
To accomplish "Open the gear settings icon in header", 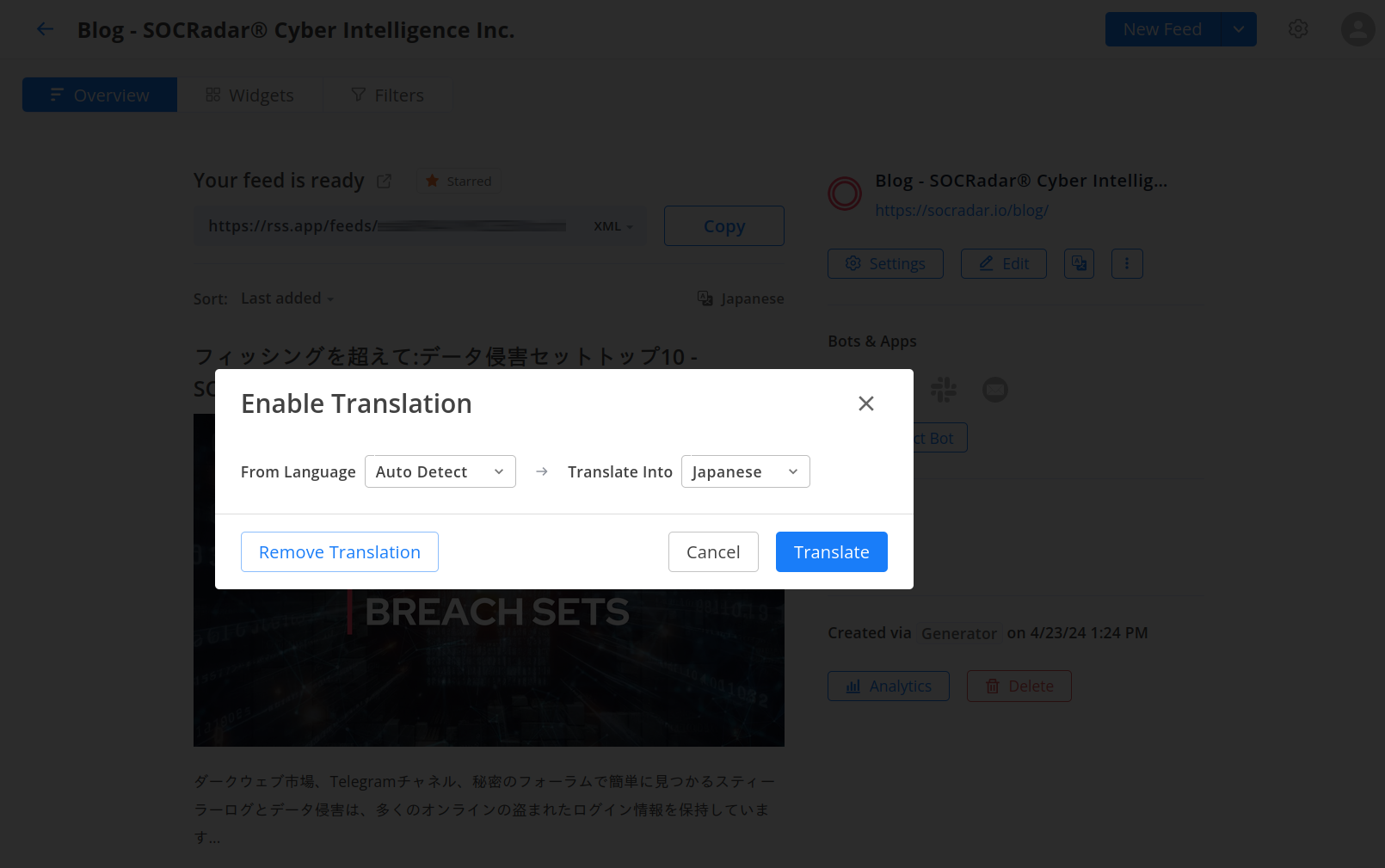I will [x=1297, y=29].
